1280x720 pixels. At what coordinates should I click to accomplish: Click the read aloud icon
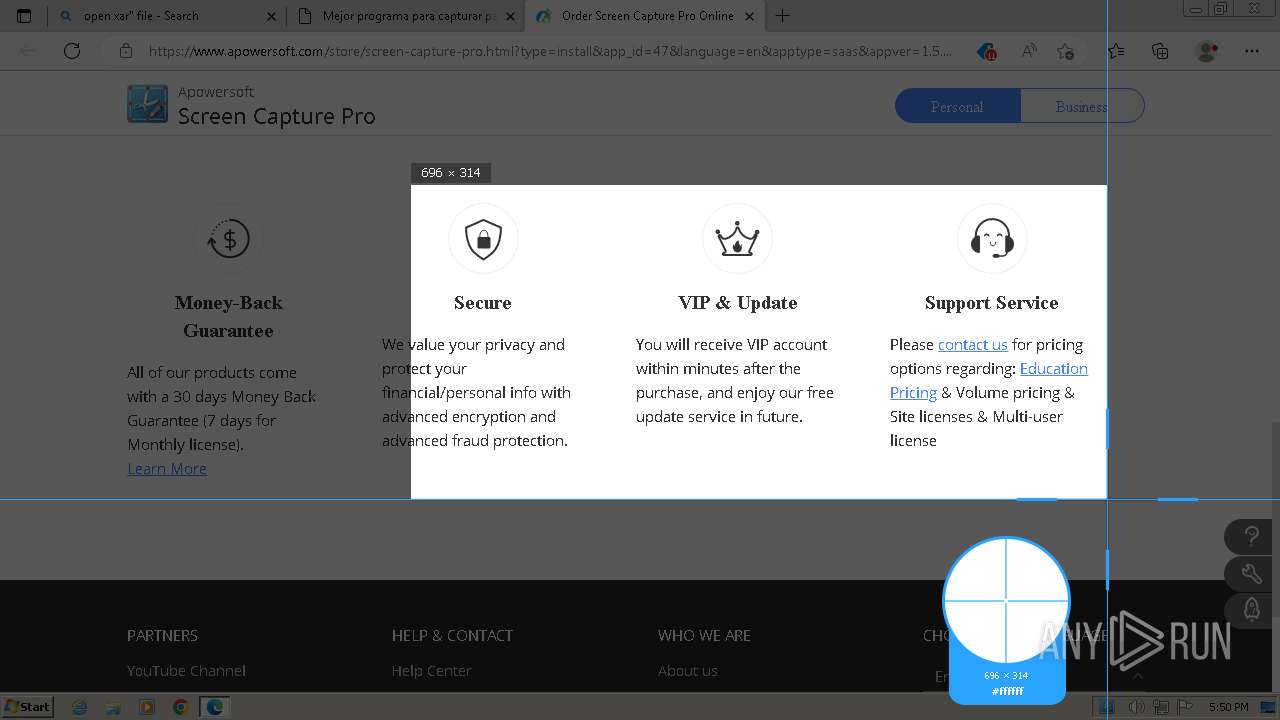point(1028,51)
